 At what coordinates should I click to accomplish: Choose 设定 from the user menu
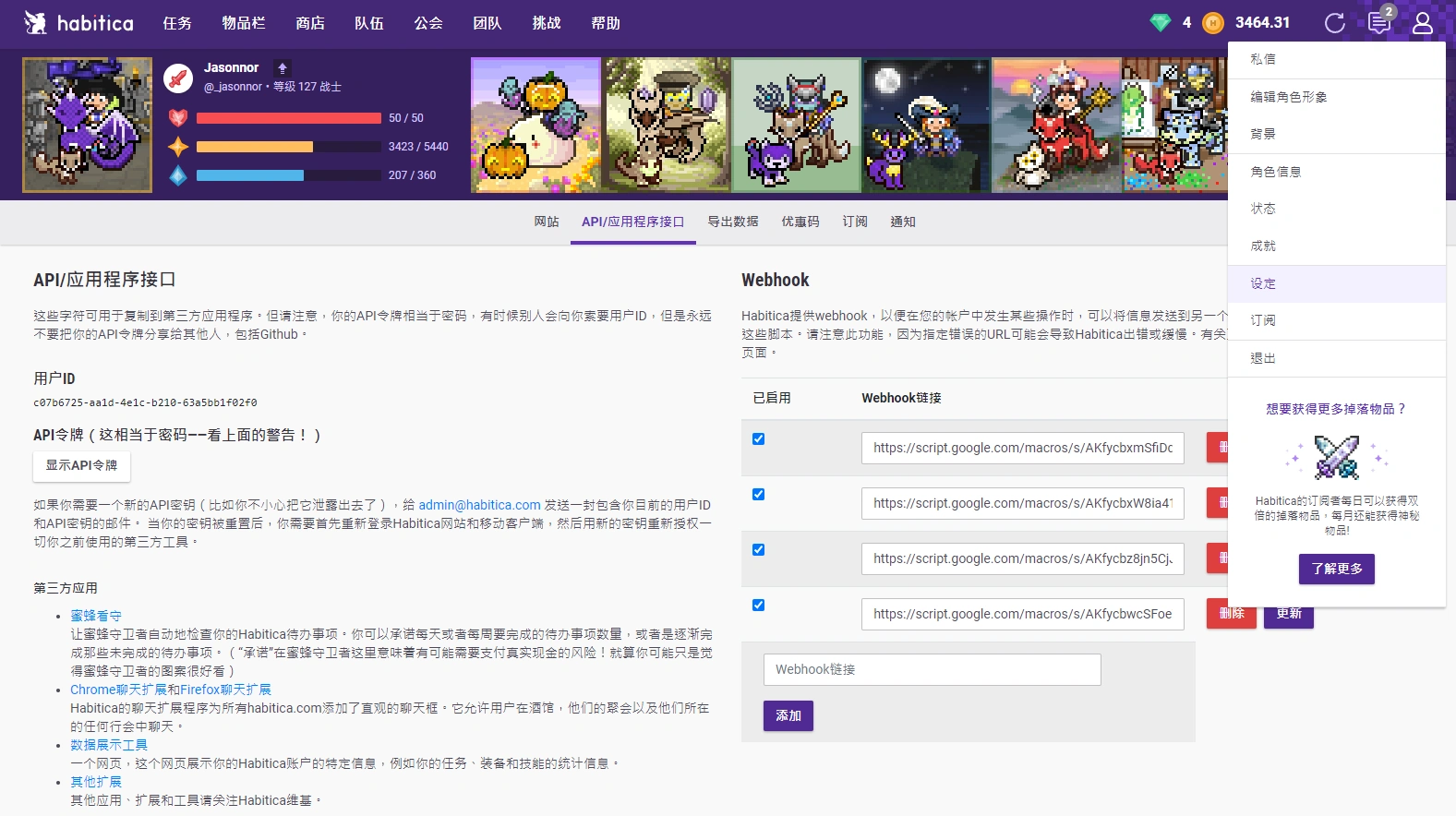point(1337,283)
